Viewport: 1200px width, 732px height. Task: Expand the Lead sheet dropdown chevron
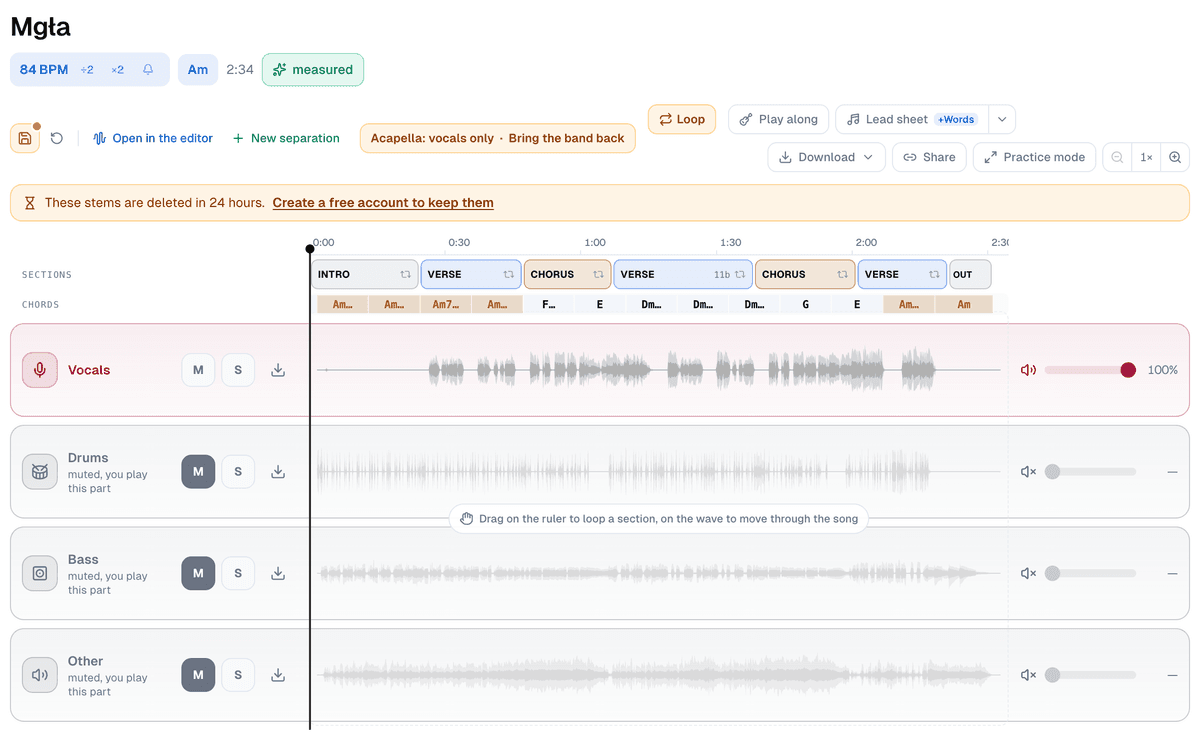(1002, 119)
